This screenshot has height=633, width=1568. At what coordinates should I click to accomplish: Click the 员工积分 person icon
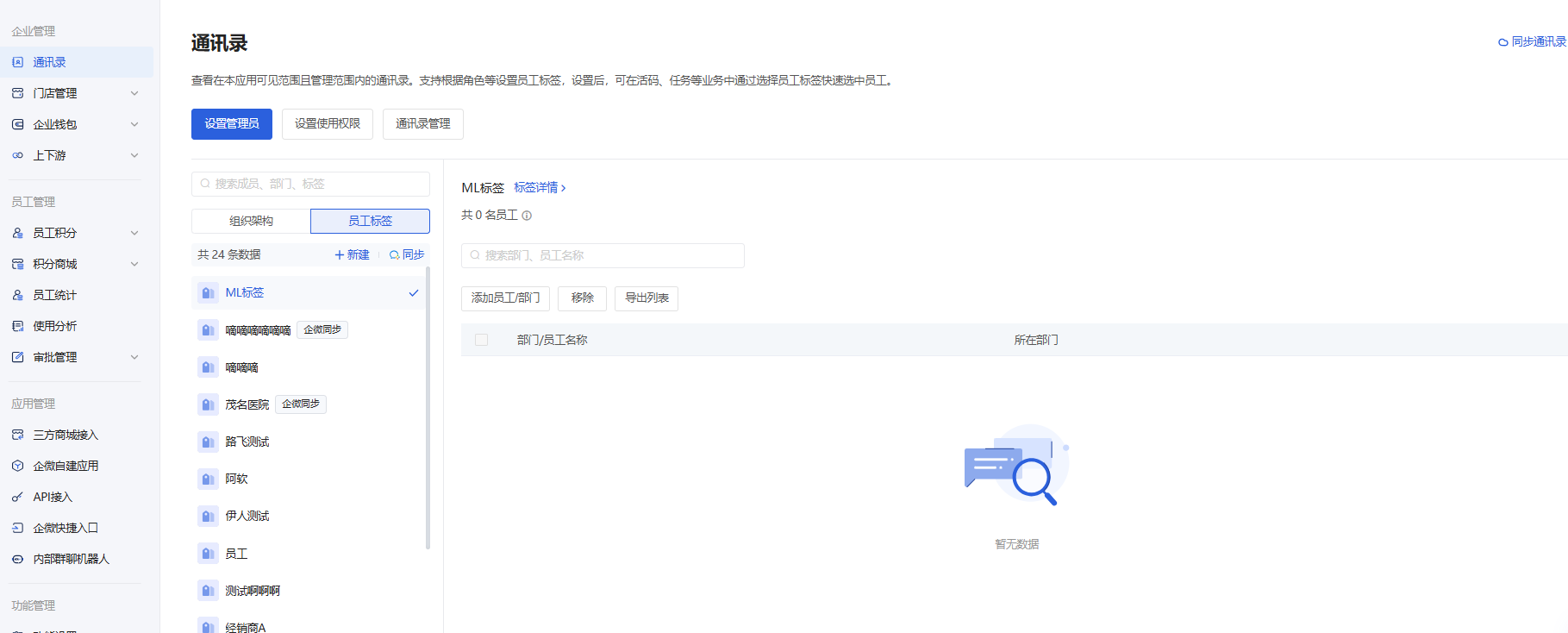pos(17,233)
